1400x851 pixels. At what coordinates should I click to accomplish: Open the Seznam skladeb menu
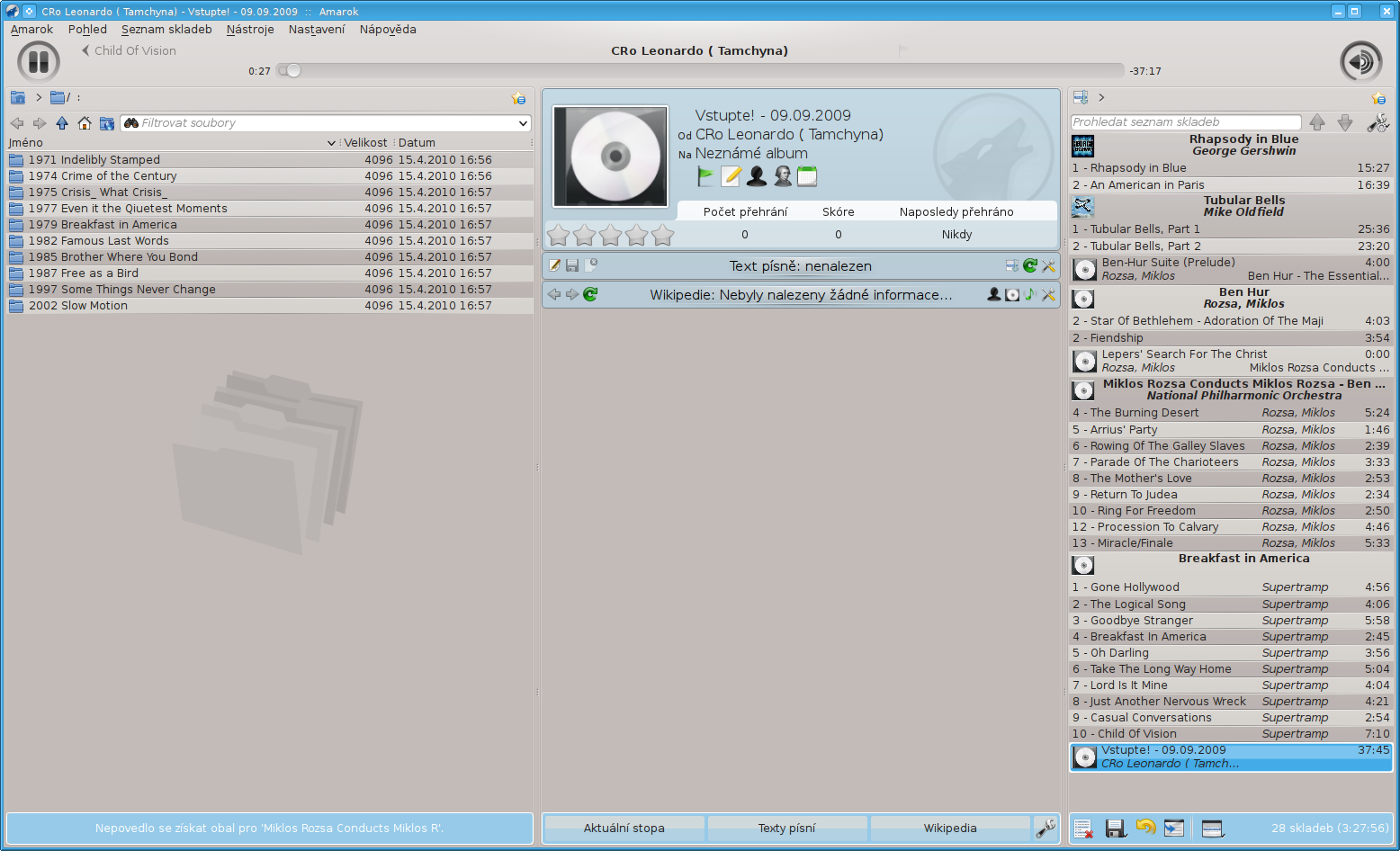(x=166, y=29)
